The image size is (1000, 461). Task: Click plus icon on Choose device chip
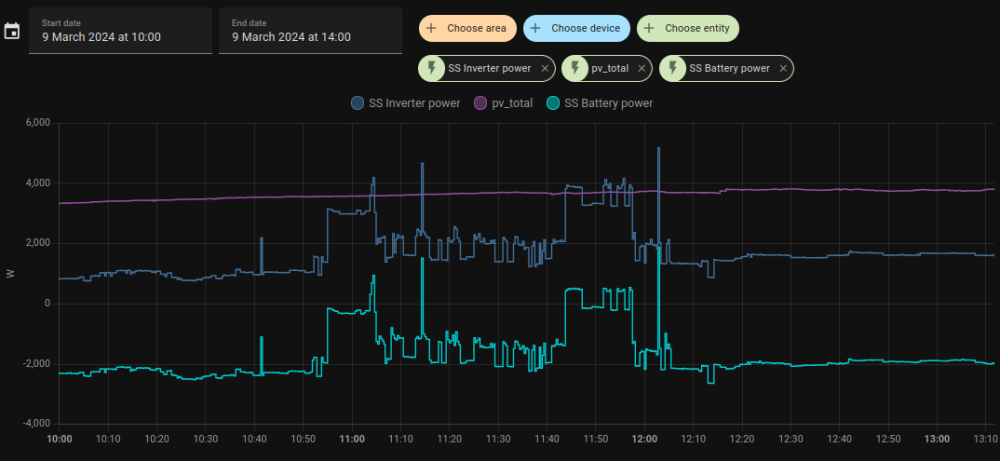536,28
